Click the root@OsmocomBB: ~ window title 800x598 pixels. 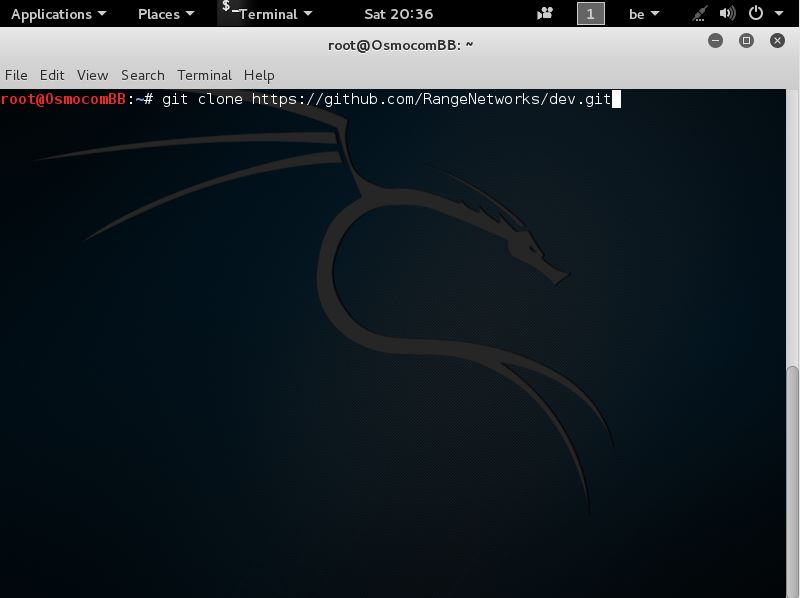coord(401,45)
